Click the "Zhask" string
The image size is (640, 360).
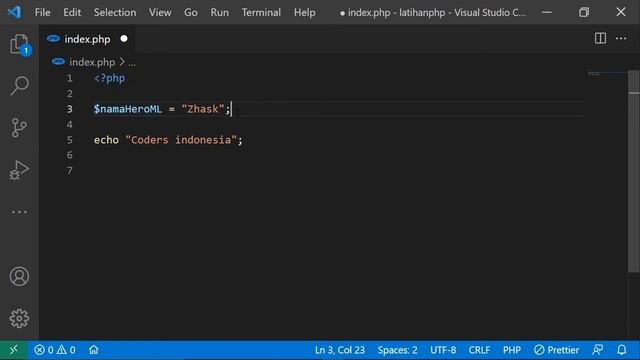click(203, 109)
